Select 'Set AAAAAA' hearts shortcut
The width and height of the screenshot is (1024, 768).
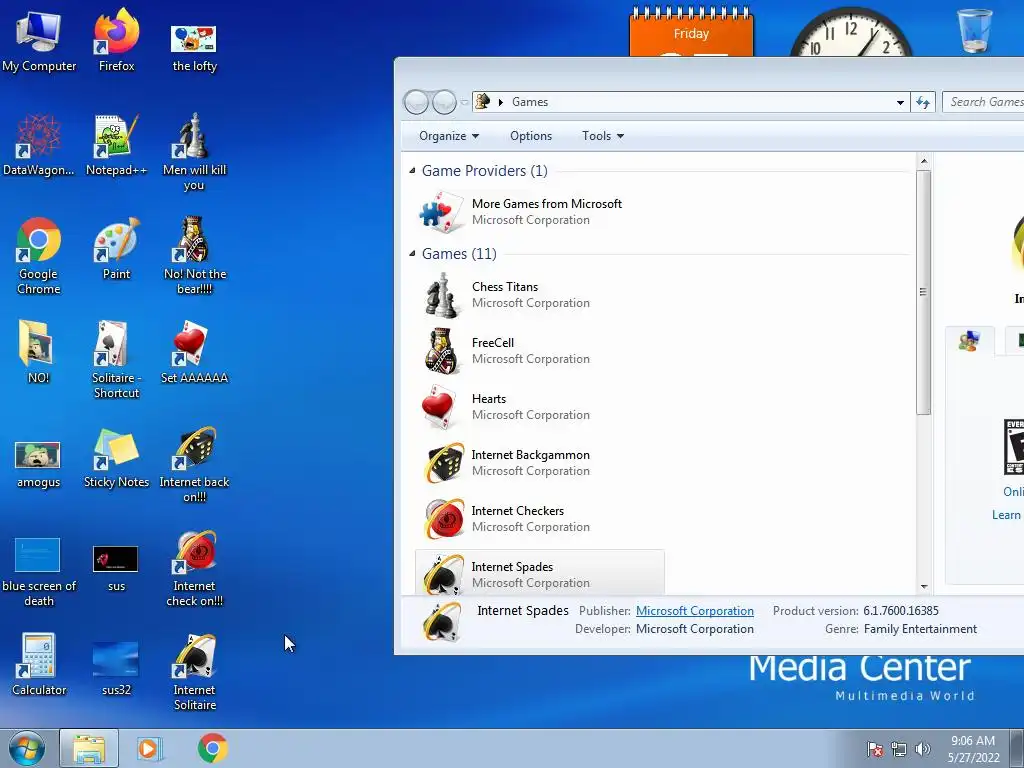coord(194,353)
